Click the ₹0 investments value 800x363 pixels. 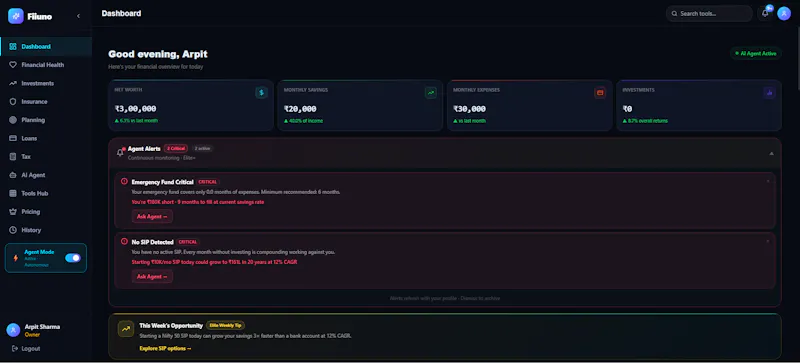[627, 109]
